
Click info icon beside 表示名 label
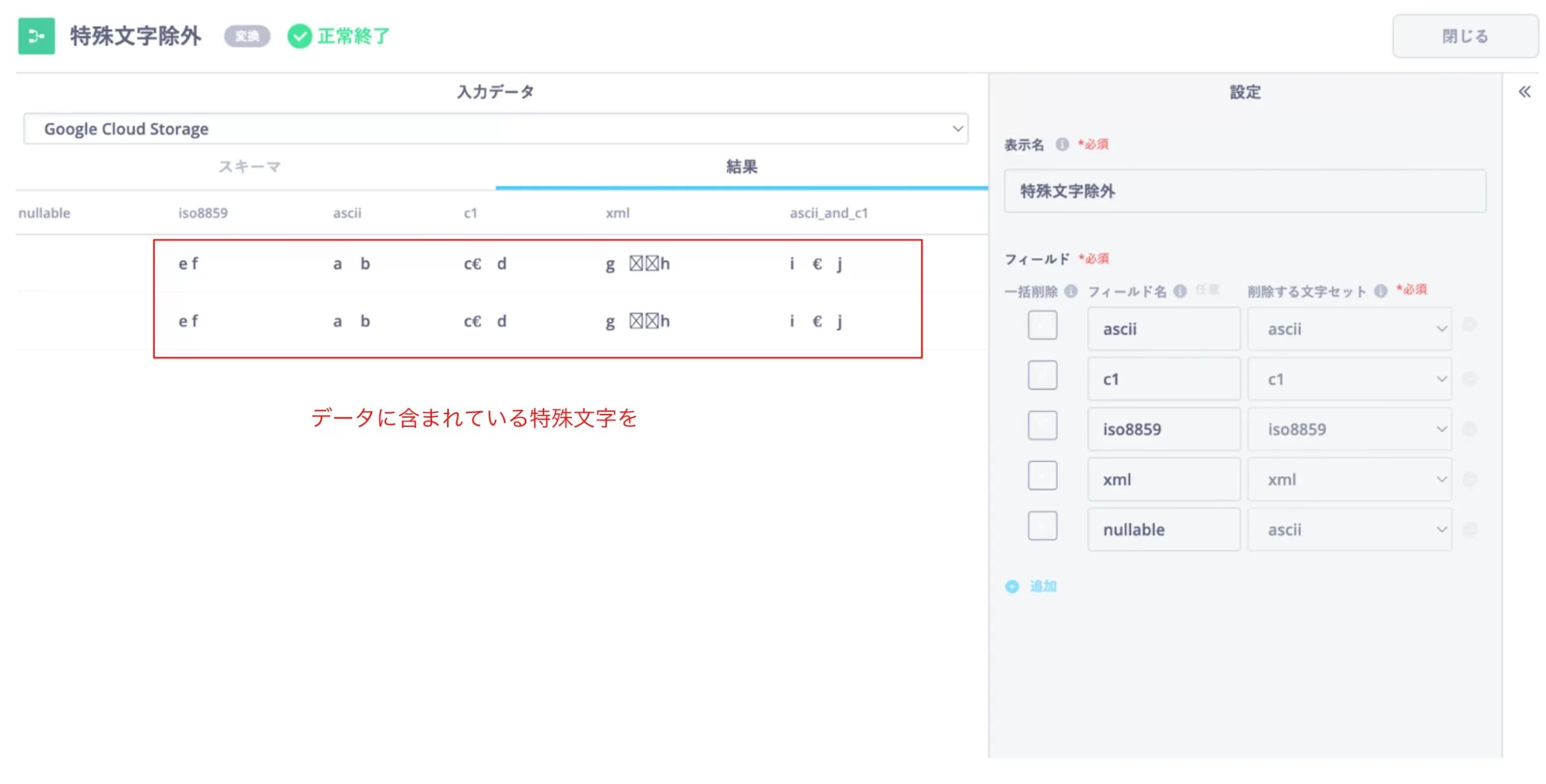1062,144
